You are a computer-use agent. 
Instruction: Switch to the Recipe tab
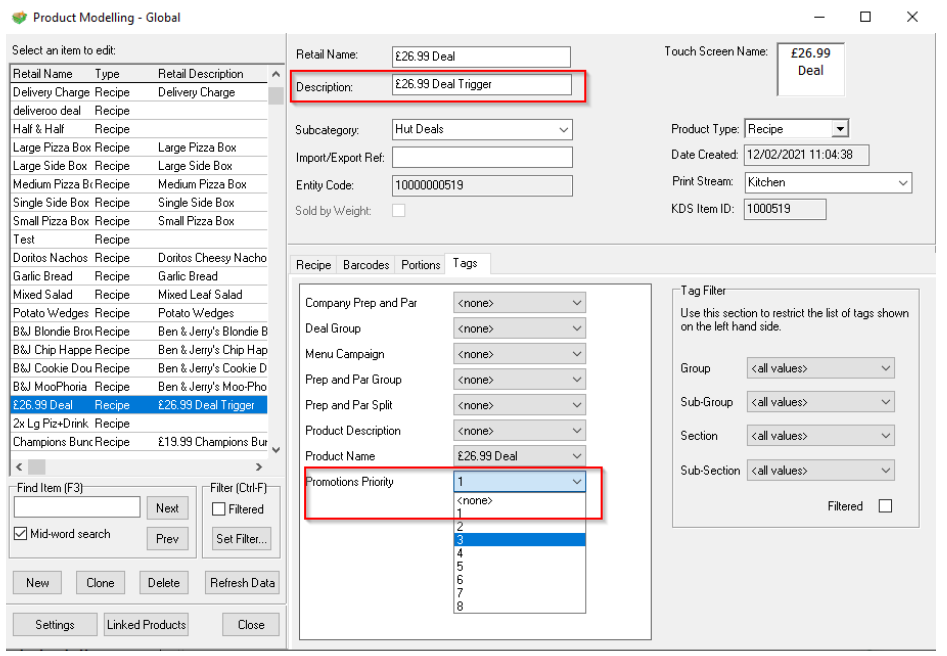tap(313, 265)
